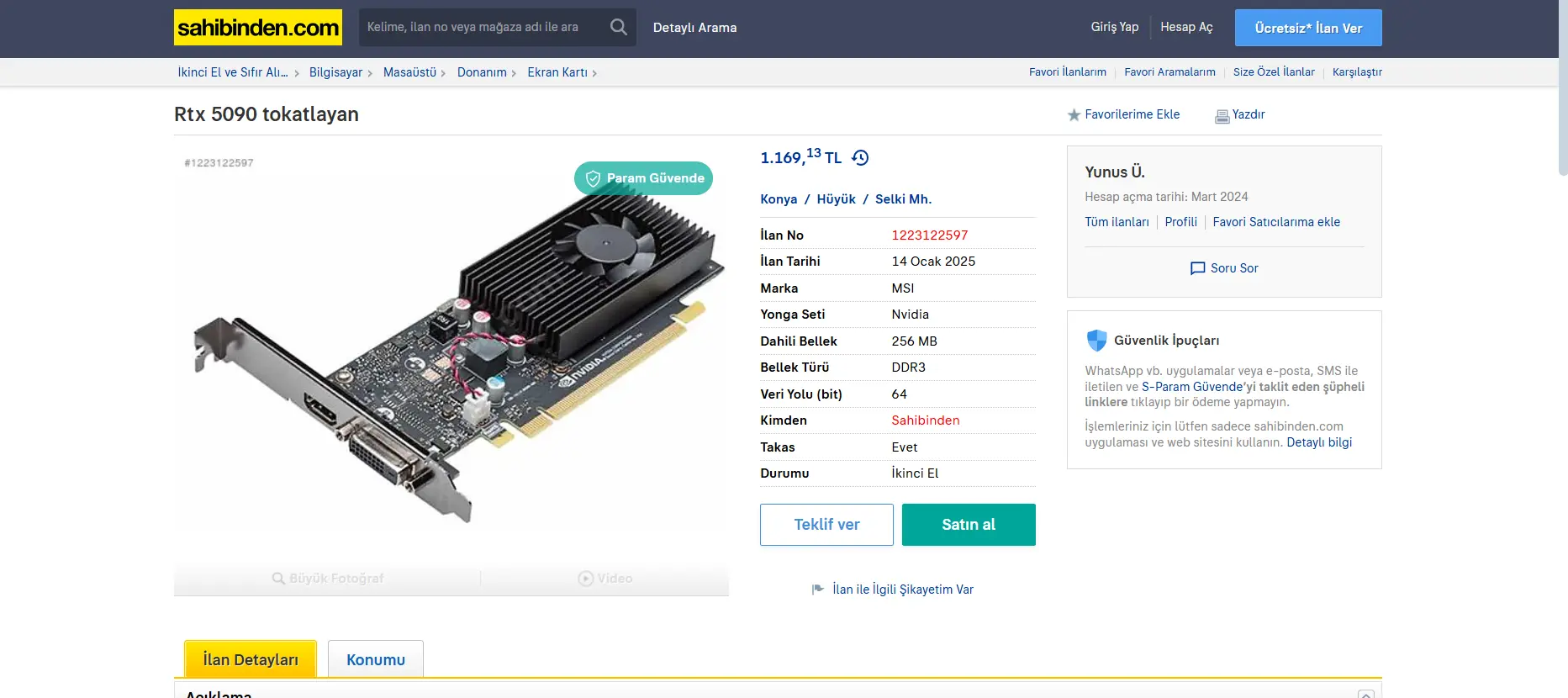Open Favori İlanlarım menu item
This screenshot has width=1568, height=698.
pyautogui.click(x=1068, y=72)
